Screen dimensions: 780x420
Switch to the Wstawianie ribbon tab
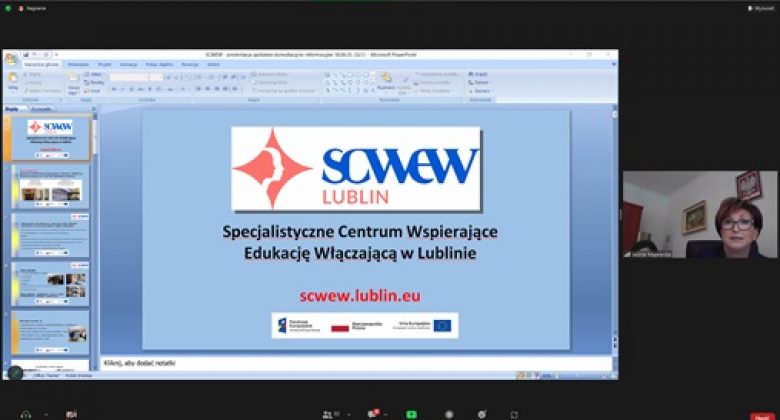pyautogui.click(x=78, y=64)
